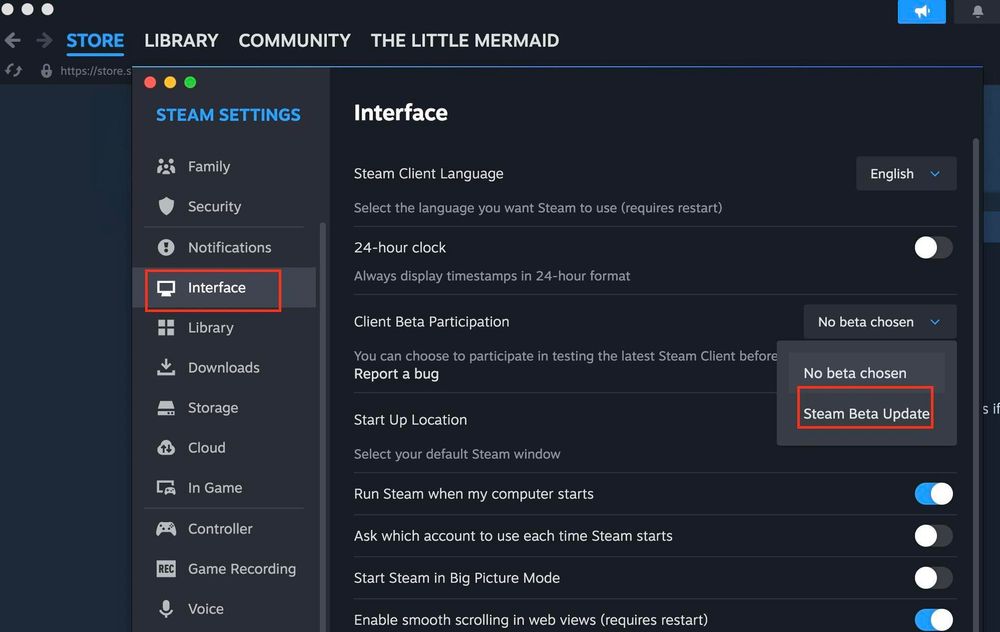Viewport: 1000px width, 632px height.
Task: Click the Game Recording REC icon
Action: 167,568
